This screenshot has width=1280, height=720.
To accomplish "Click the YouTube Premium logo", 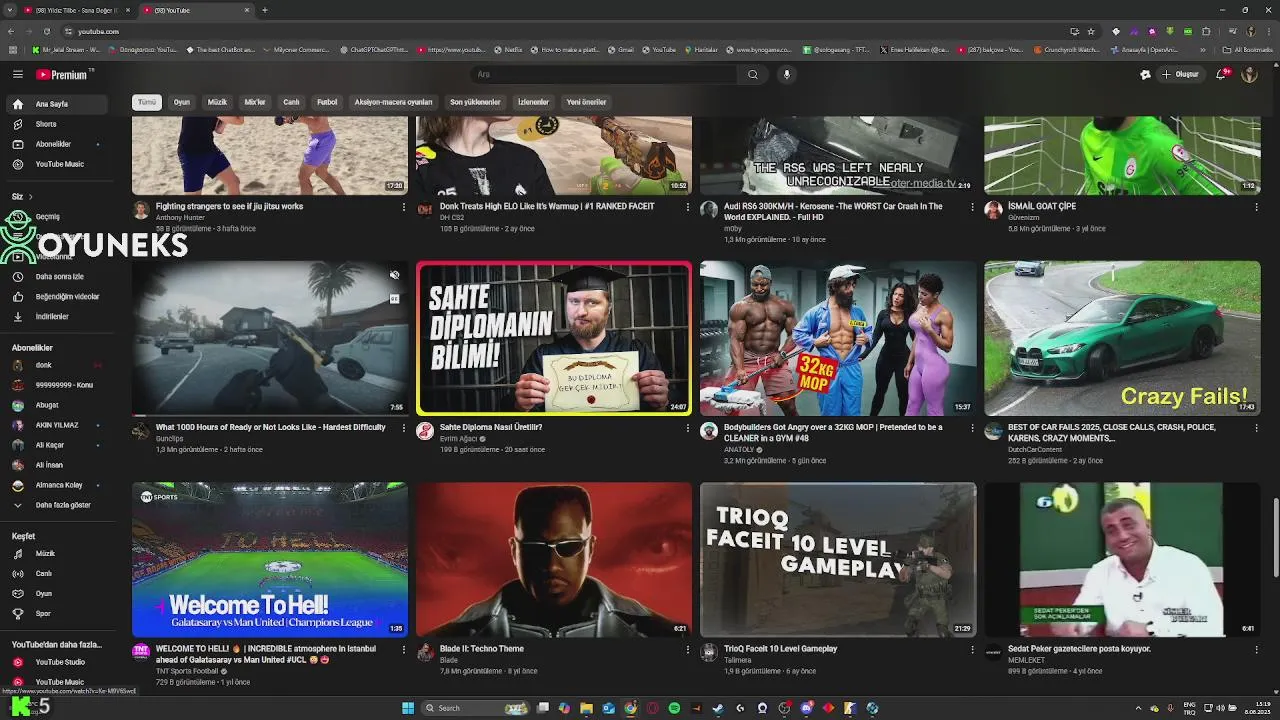I will 64,74.
